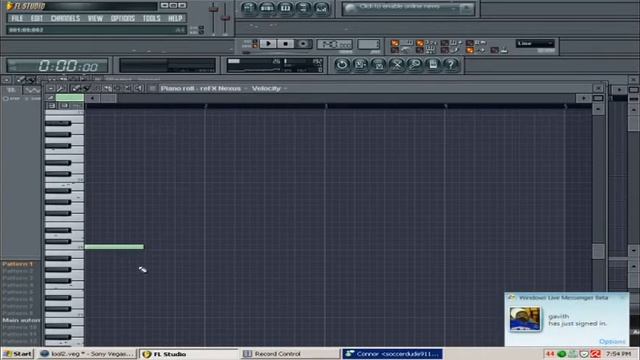
Task: Open the TOOLS menu
Action: [151, 18]
